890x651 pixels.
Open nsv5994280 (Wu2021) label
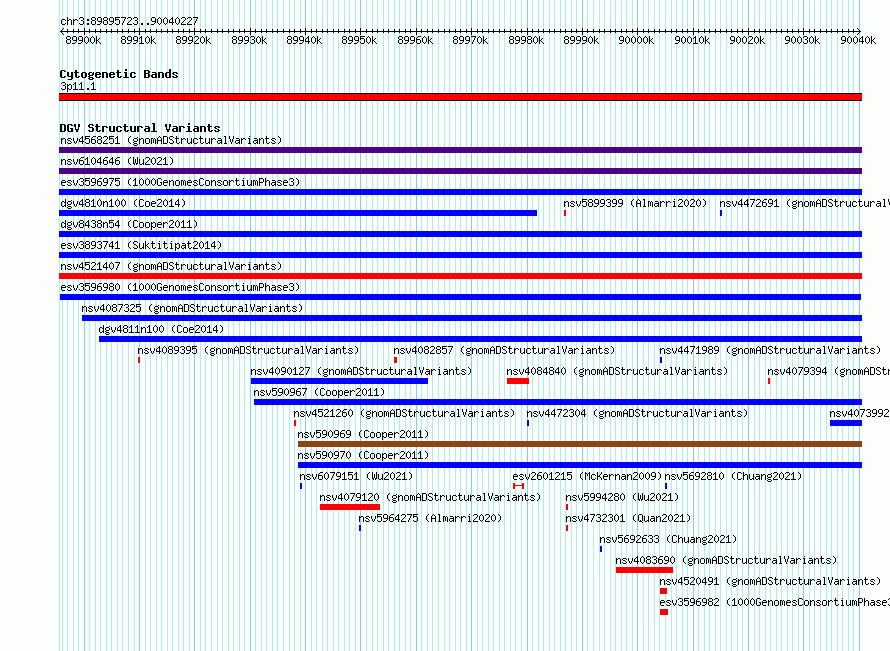[622, 497]
